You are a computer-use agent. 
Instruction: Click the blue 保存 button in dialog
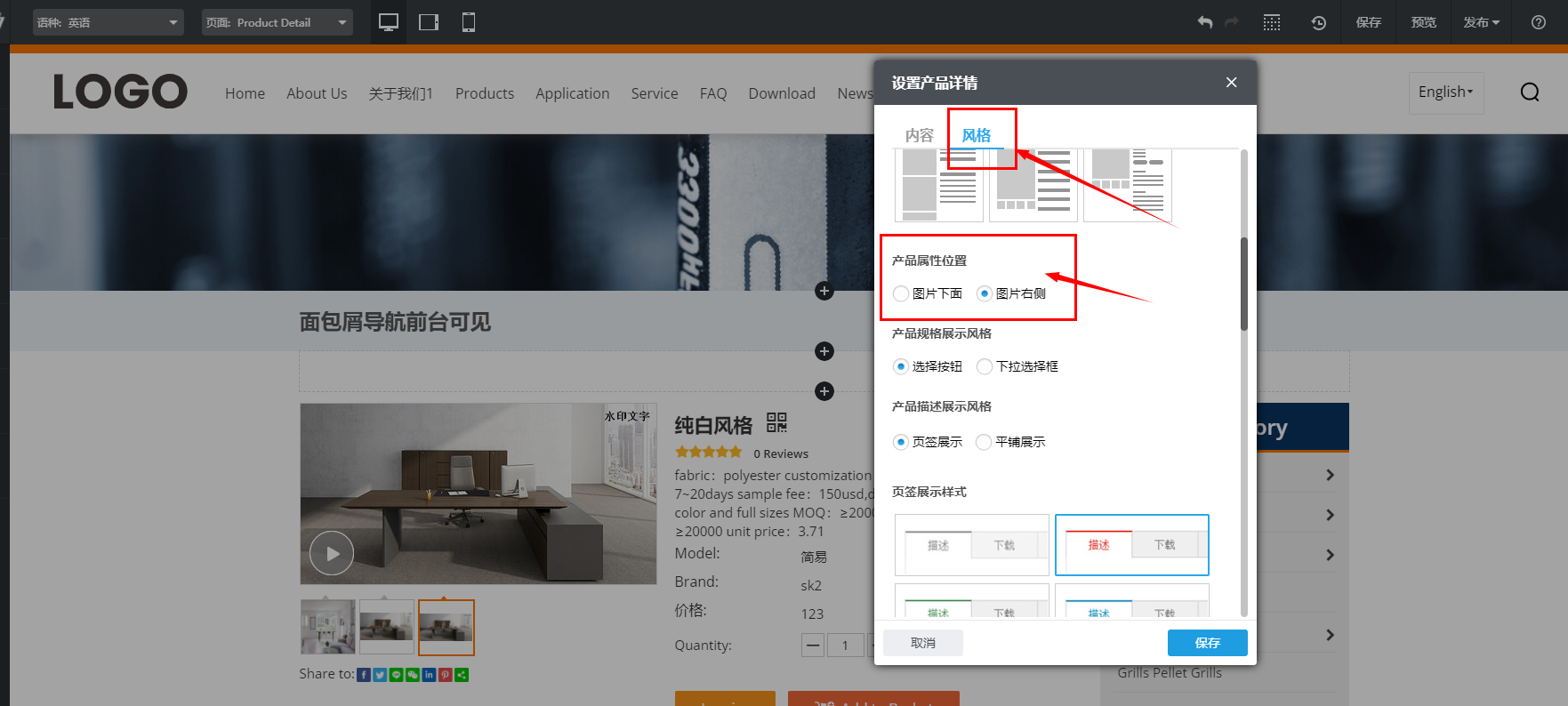tap(1208, 643)
